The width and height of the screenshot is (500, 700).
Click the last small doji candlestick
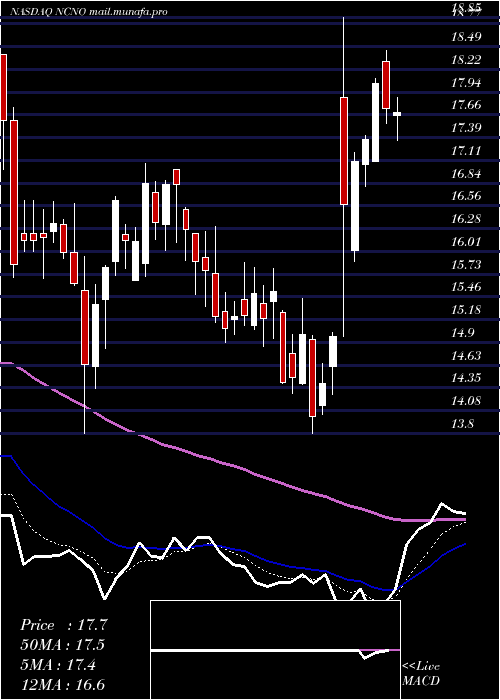point(397,114)
